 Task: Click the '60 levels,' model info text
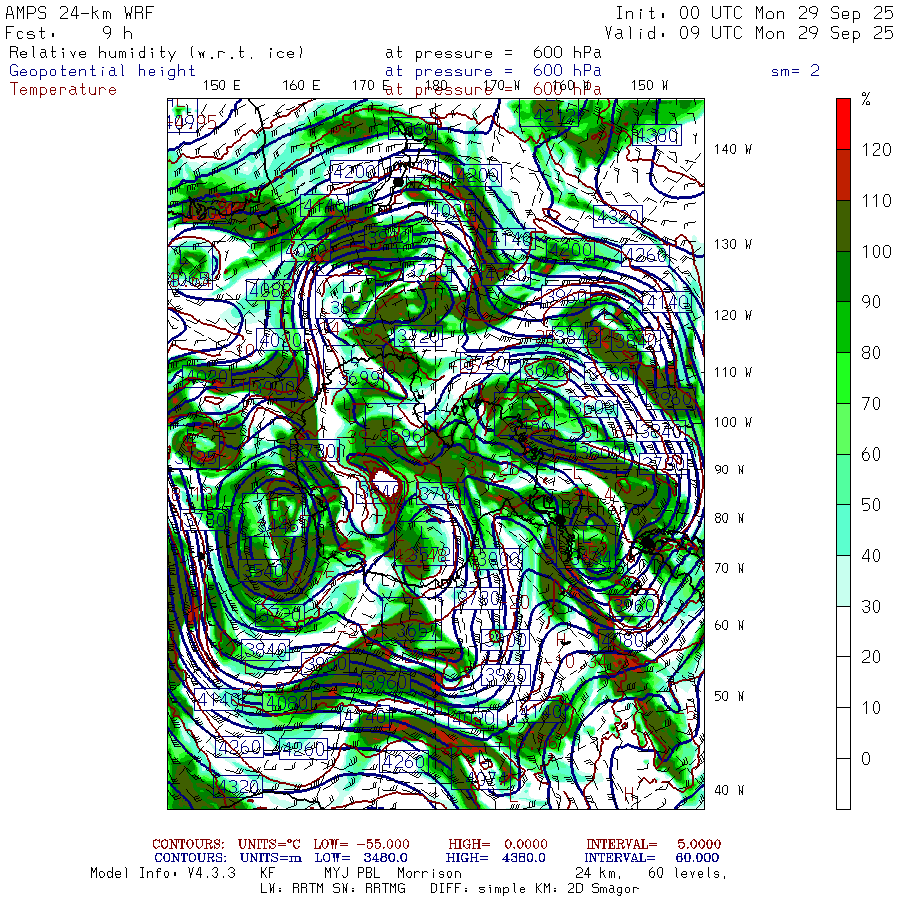pos(688,873)
